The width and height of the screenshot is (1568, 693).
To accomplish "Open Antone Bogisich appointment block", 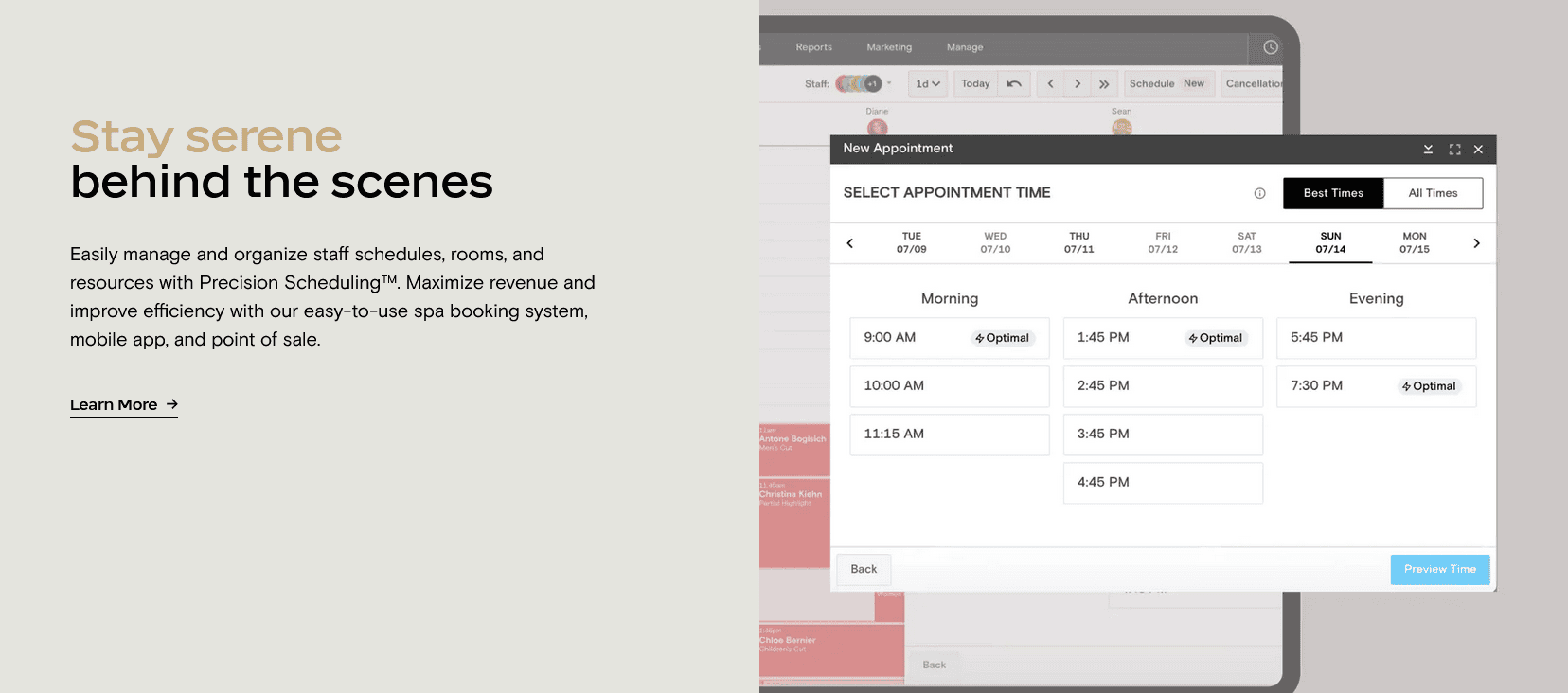I will click(793, 451).
